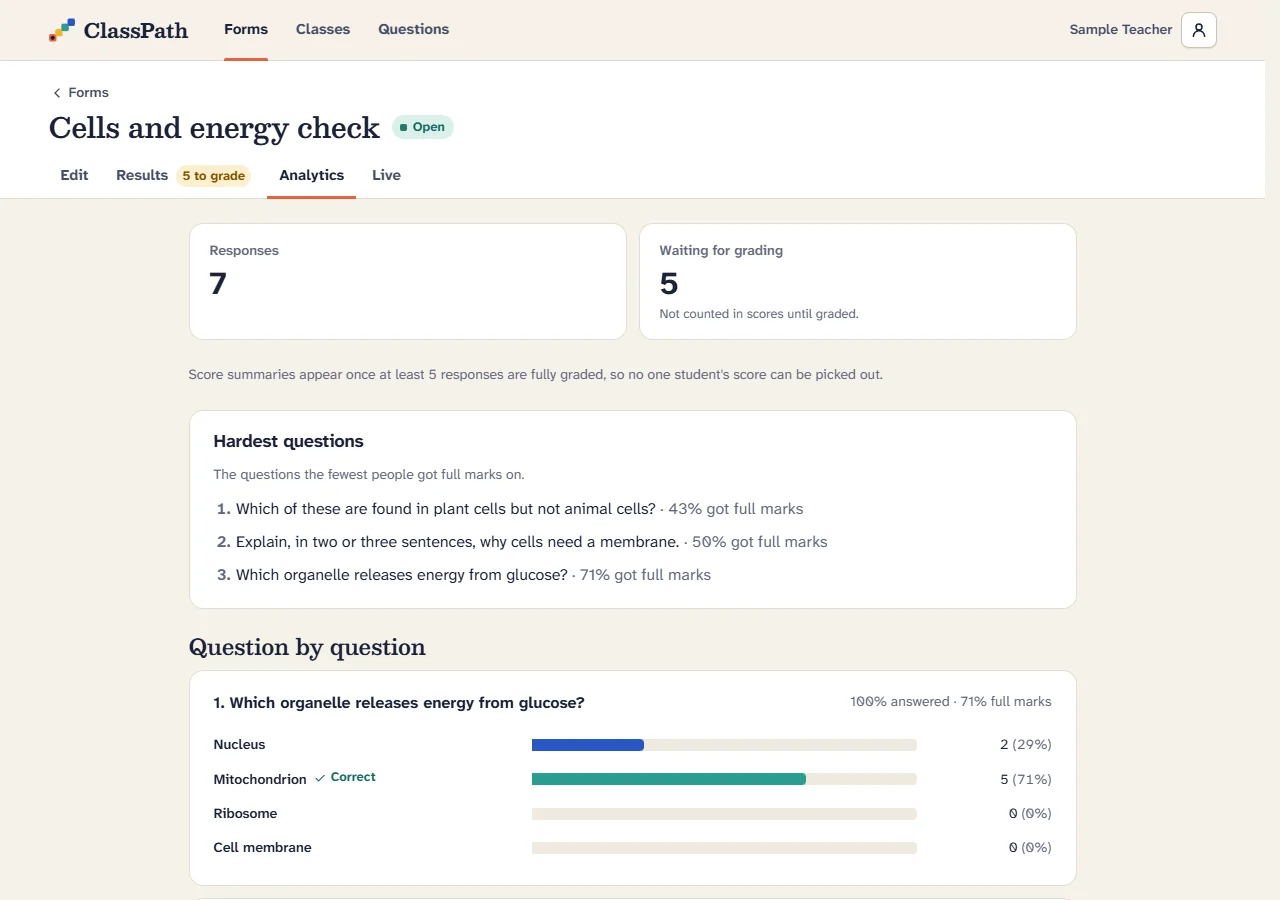
Task: Click the Sample Teacher account name
Action: [1120, 30]
